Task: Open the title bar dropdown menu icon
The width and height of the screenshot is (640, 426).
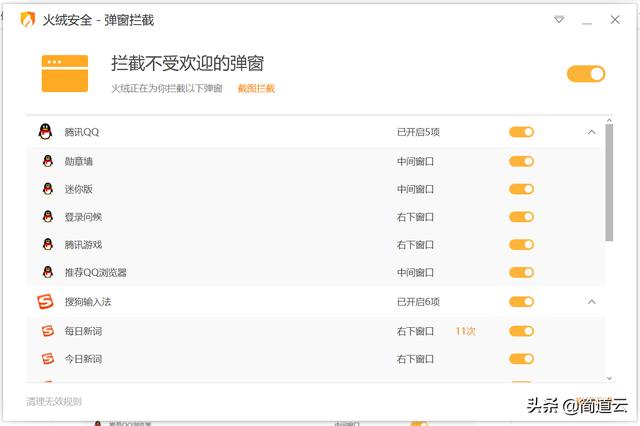Action: (559, 19)
